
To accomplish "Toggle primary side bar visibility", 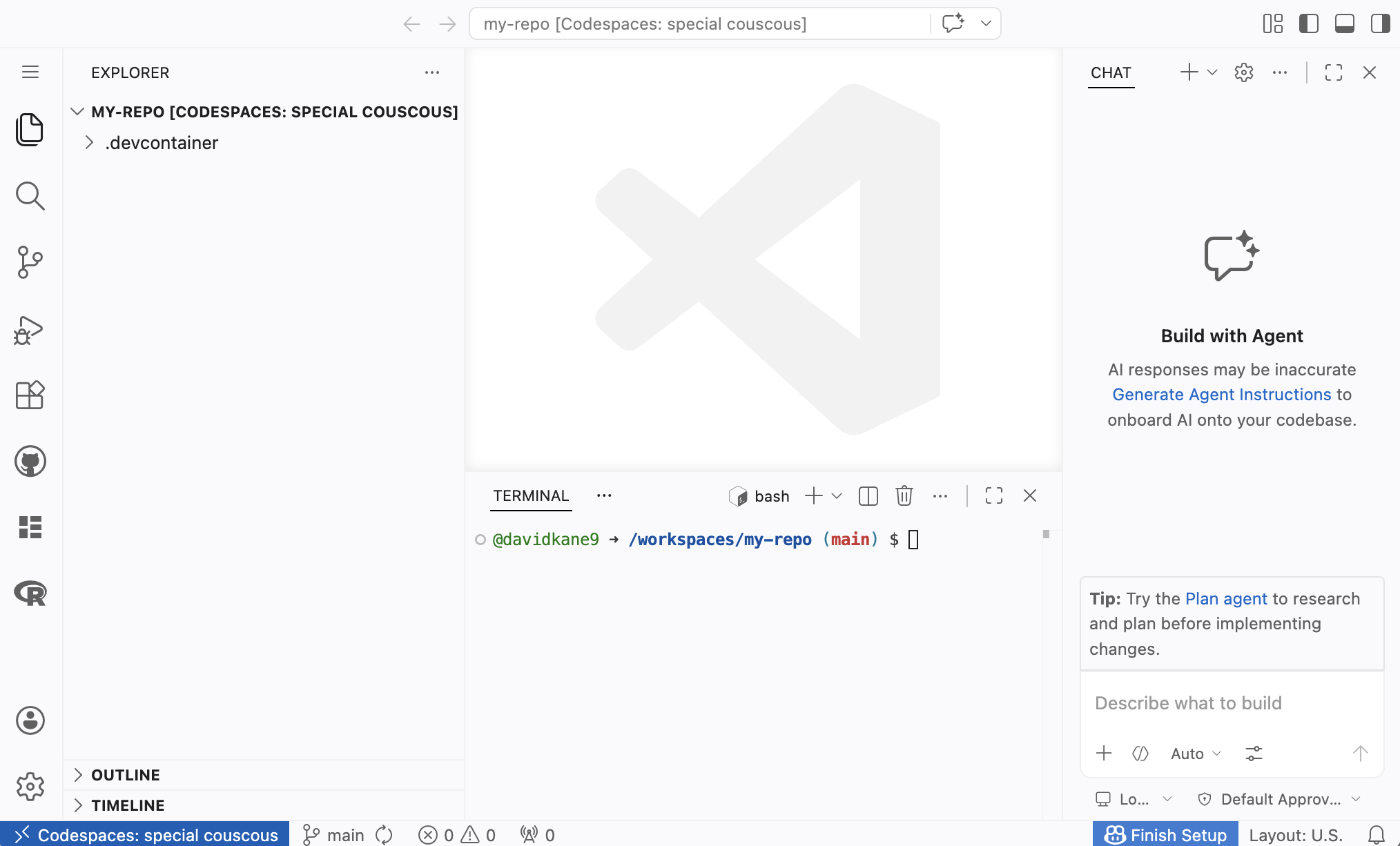I will [1308, 24].
